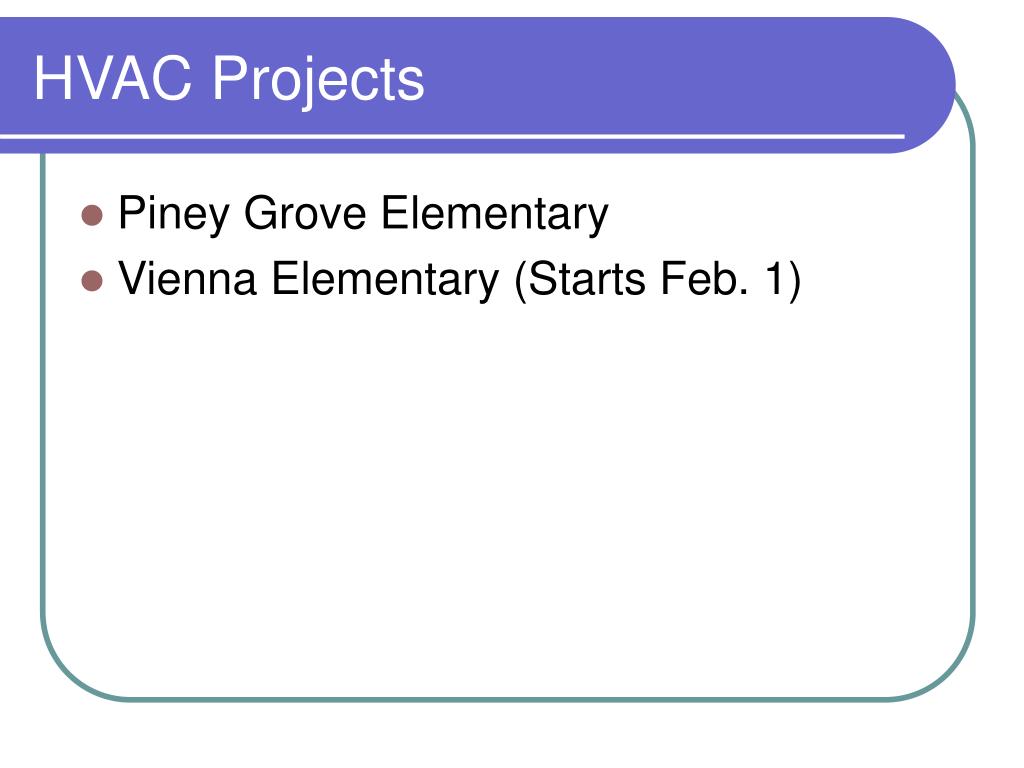Click the number 1 in Feb. 1

[775, 279]
